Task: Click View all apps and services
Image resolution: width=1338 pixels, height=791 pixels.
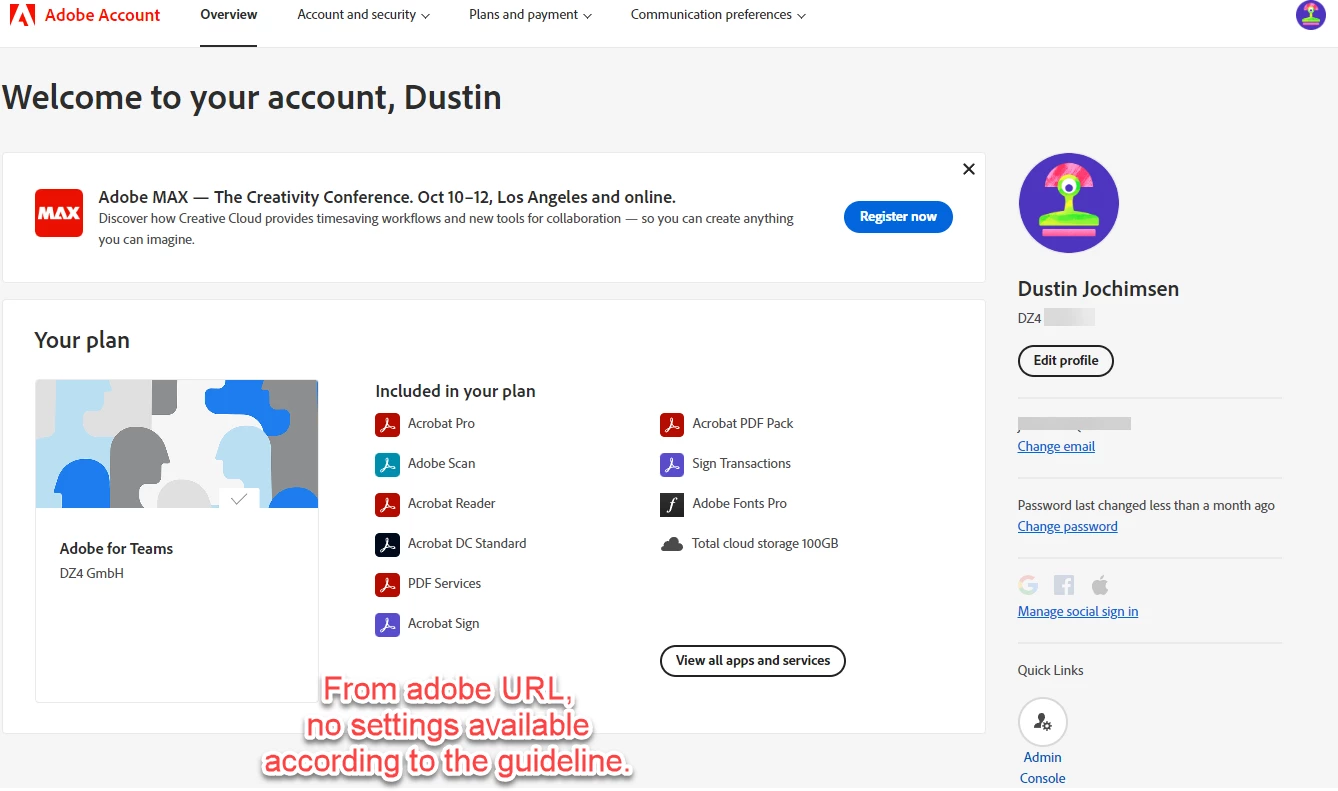Action: (x=753, y=661)
